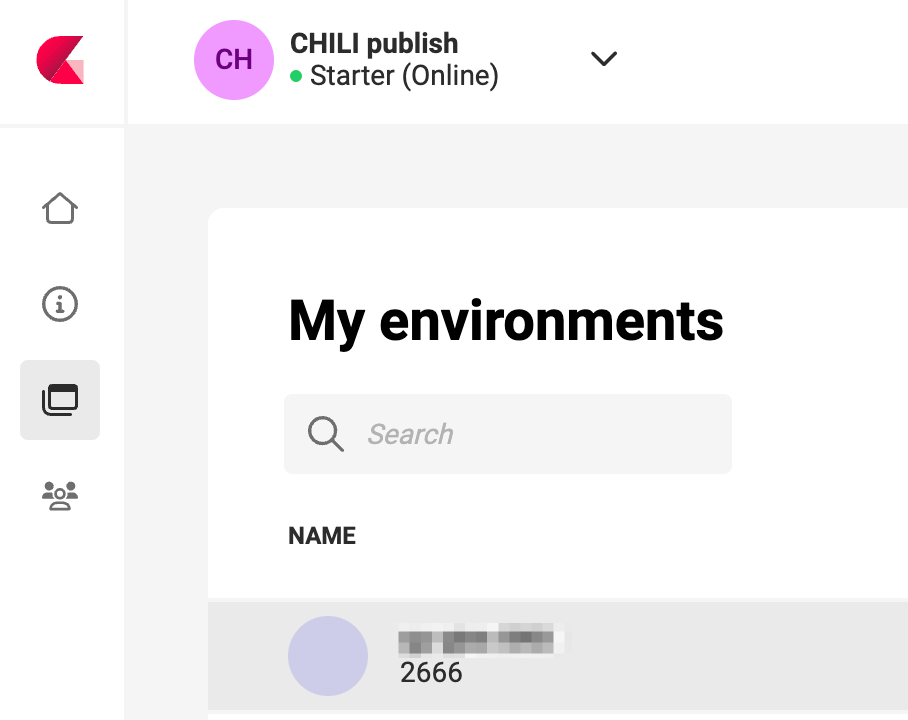This screenshot has width=908, height=720.
Task: Open the info section in sidebar
Action: point(60,304)
